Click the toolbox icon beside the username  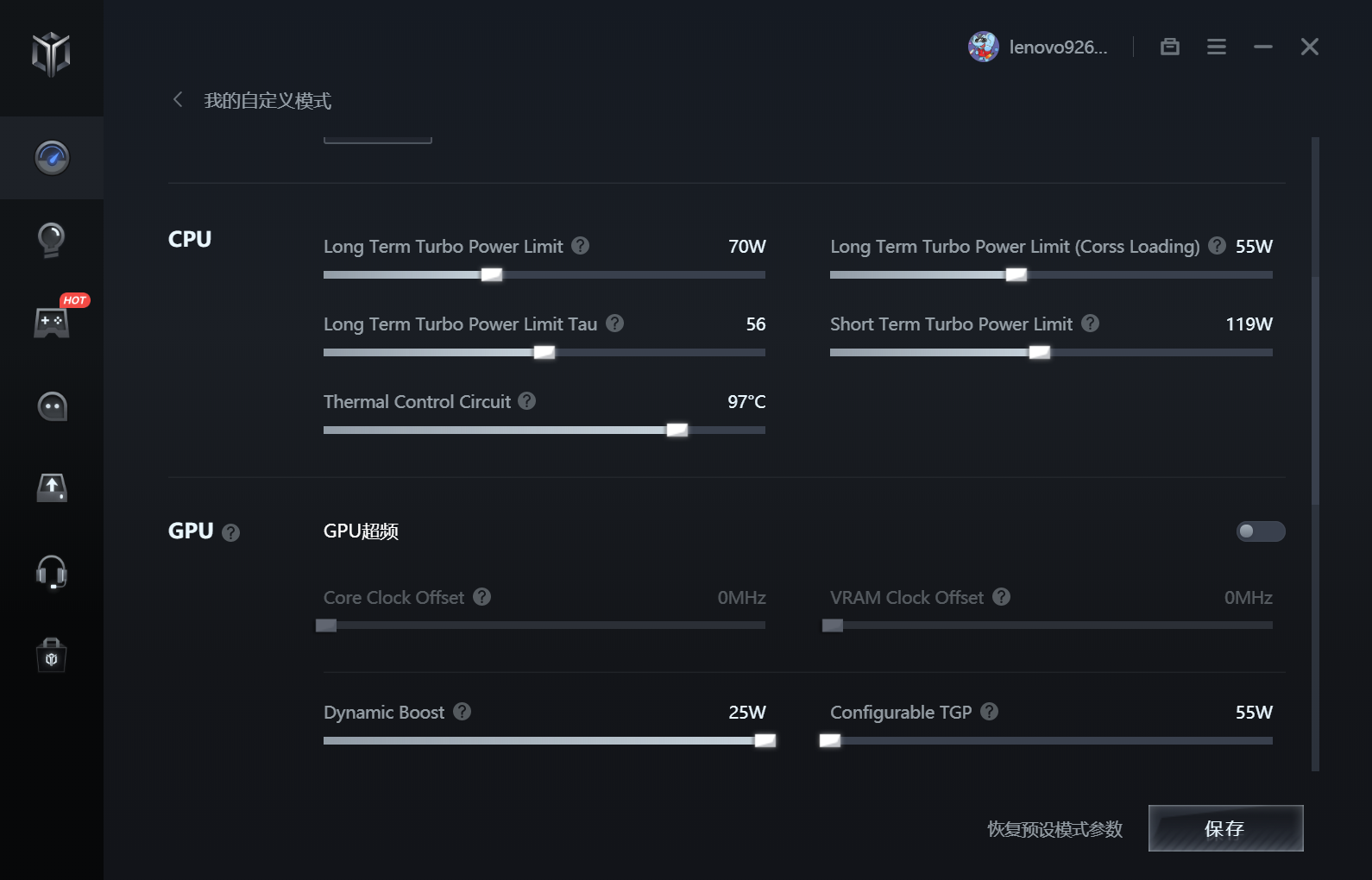tap(1170, 47)
